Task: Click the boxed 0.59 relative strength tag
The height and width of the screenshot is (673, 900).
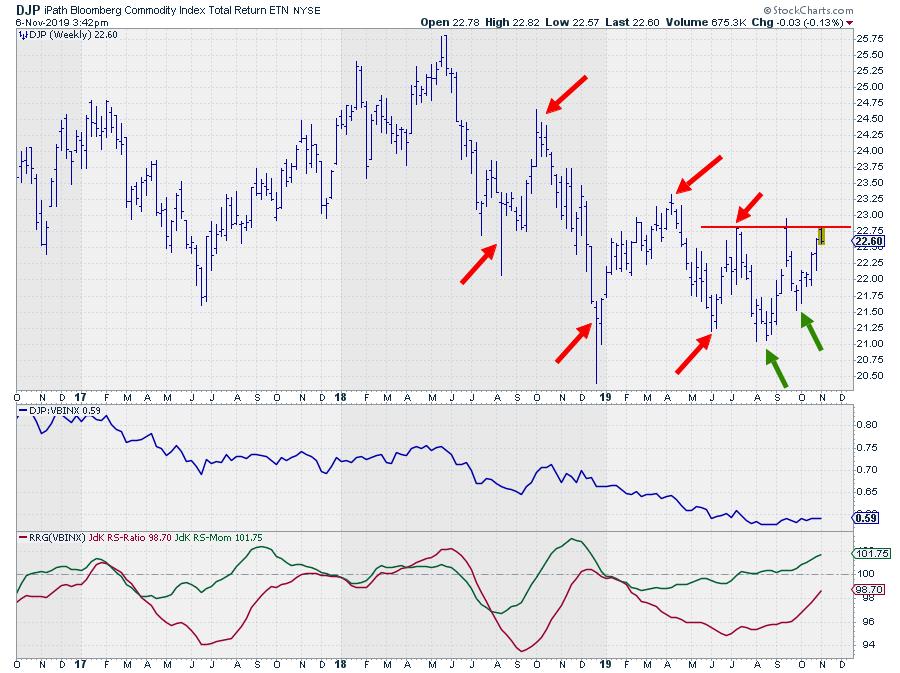Action: coord(866,518)
